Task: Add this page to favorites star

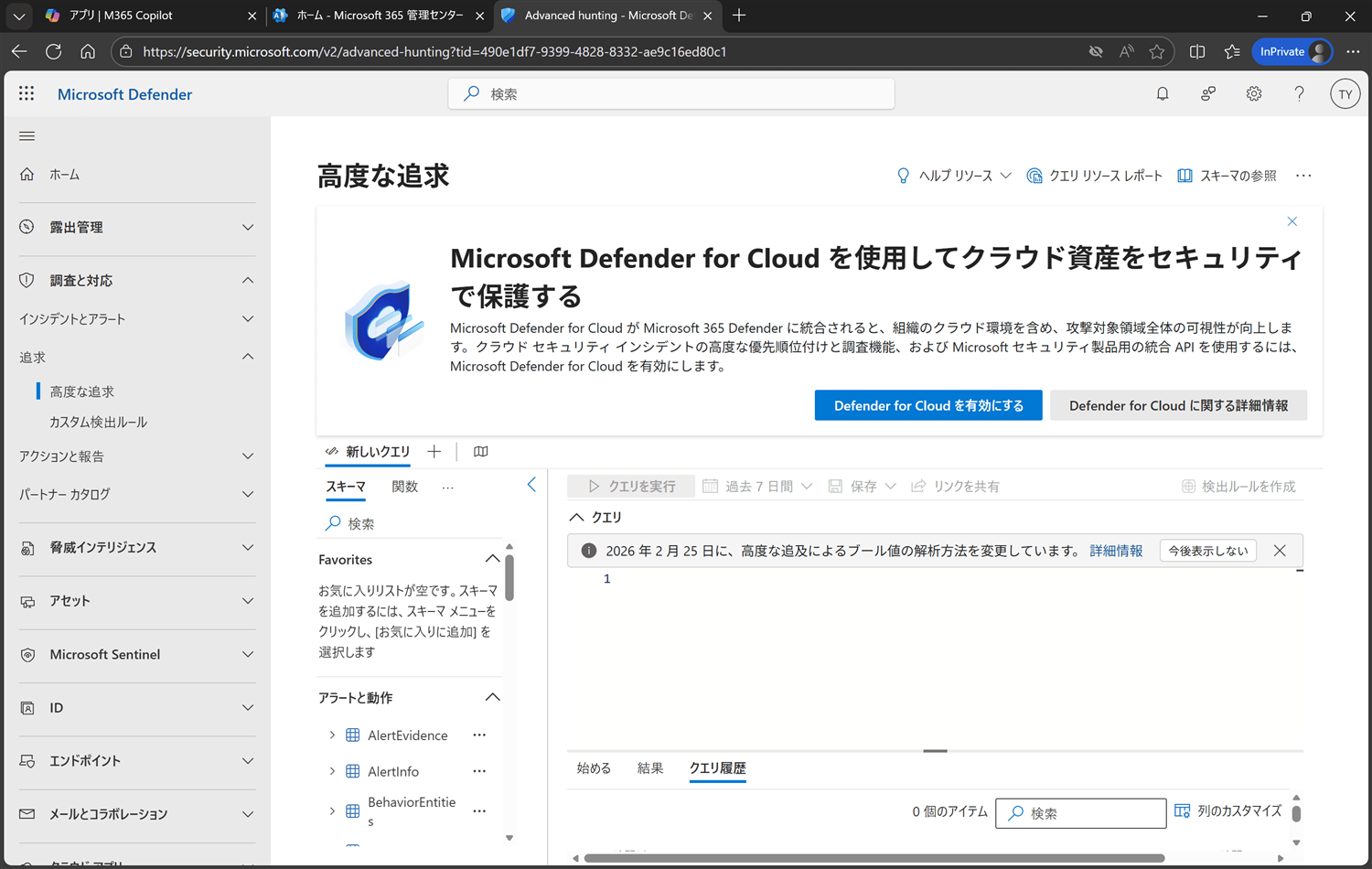Action: [1157, 51]
